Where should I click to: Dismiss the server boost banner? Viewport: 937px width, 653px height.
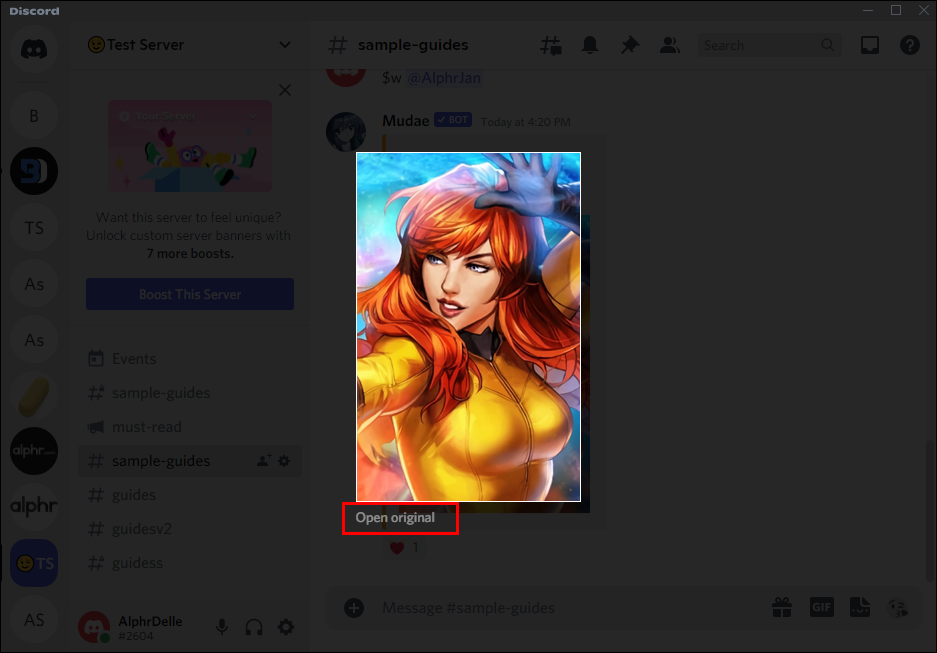(285, 90)
